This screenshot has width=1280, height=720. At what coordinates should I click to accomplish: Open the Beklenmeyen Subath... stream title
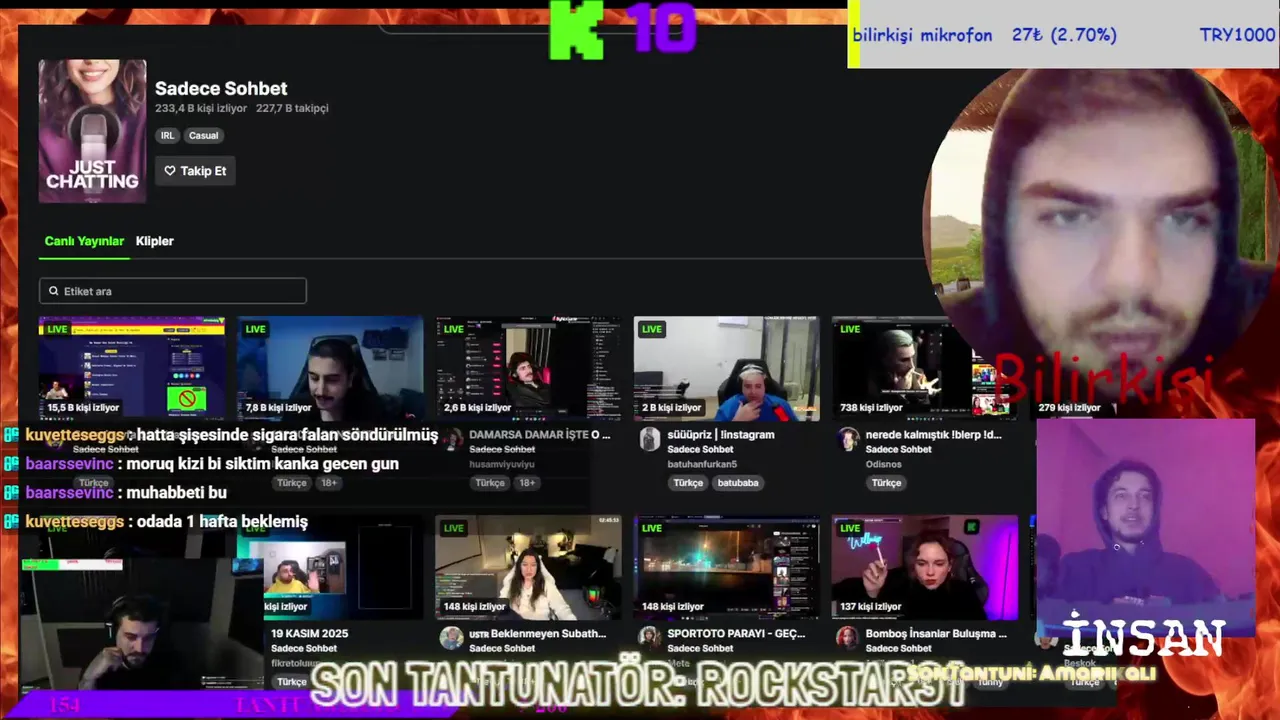(x=538, y=634)
